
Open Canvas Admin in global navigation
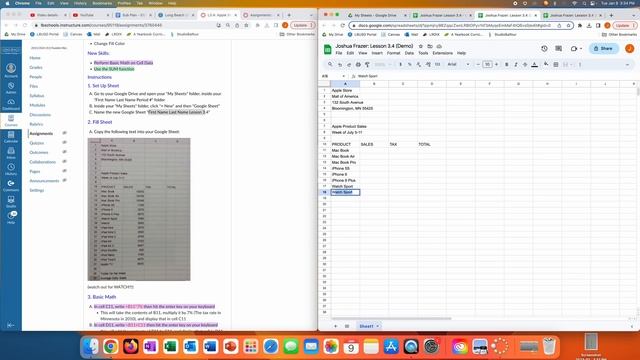pos(11,88)
